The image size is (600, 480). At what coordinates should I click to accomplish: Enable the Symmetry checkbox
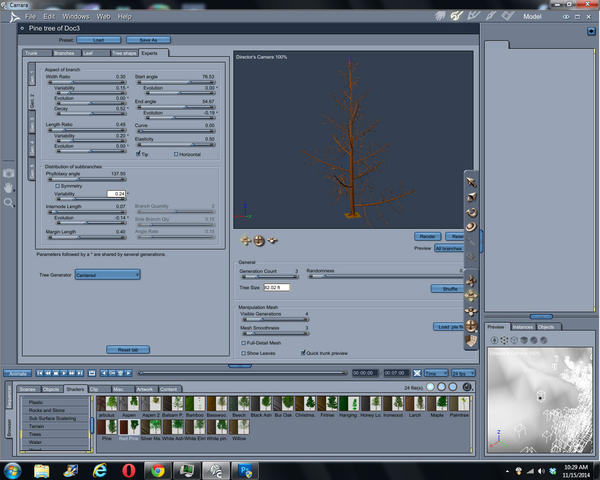(x=58, y=185)
